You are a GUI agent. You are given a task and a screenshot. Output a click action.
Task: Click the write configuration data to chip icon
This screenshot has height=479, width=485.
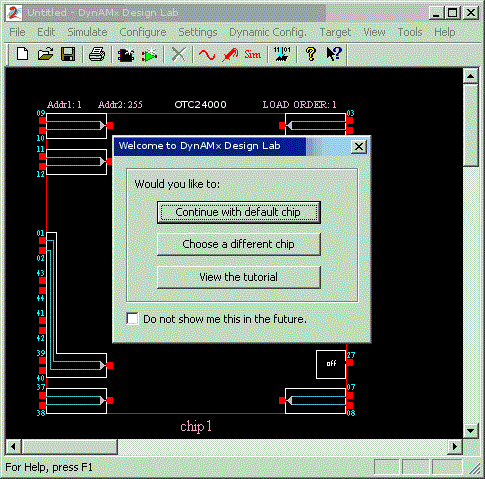(282, 54)
